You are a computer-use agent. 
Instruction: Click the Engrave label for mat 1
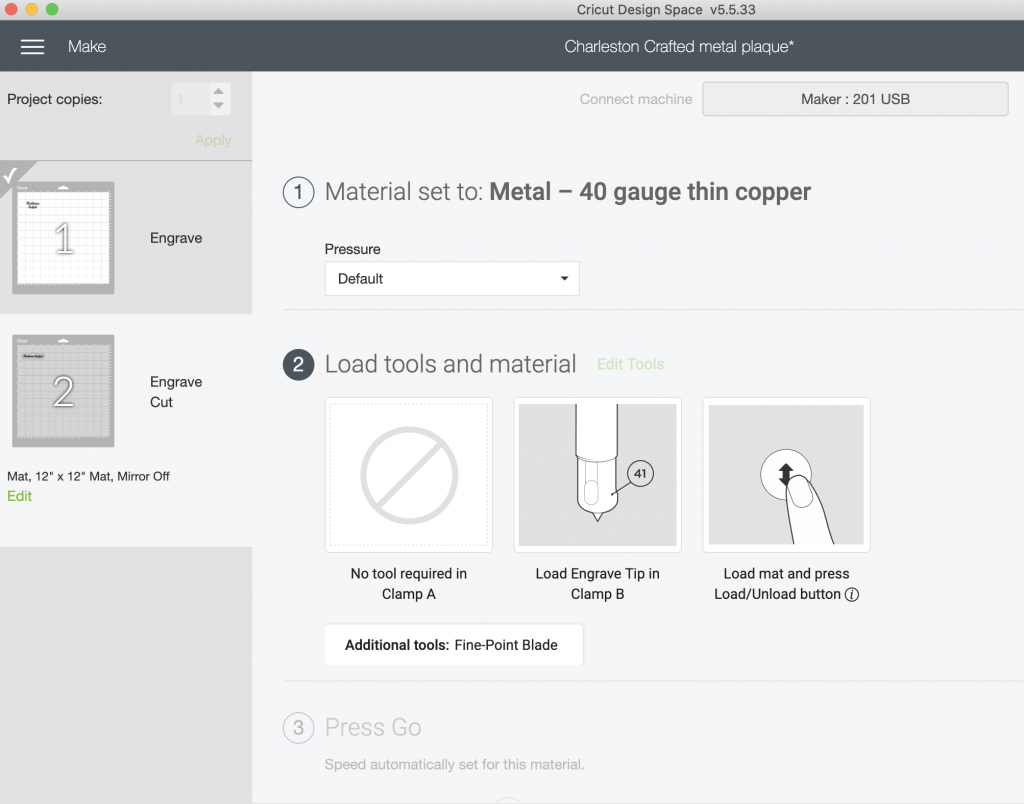point(176,238)
